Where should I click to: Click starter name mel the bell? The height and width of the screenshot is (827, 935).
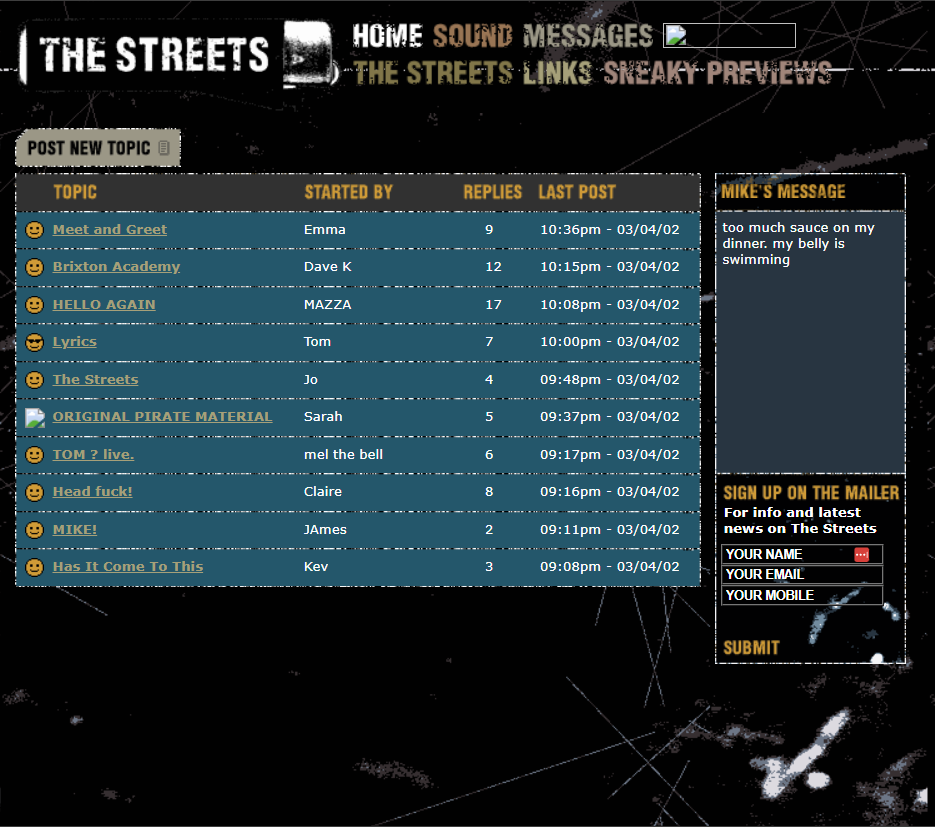343,454
